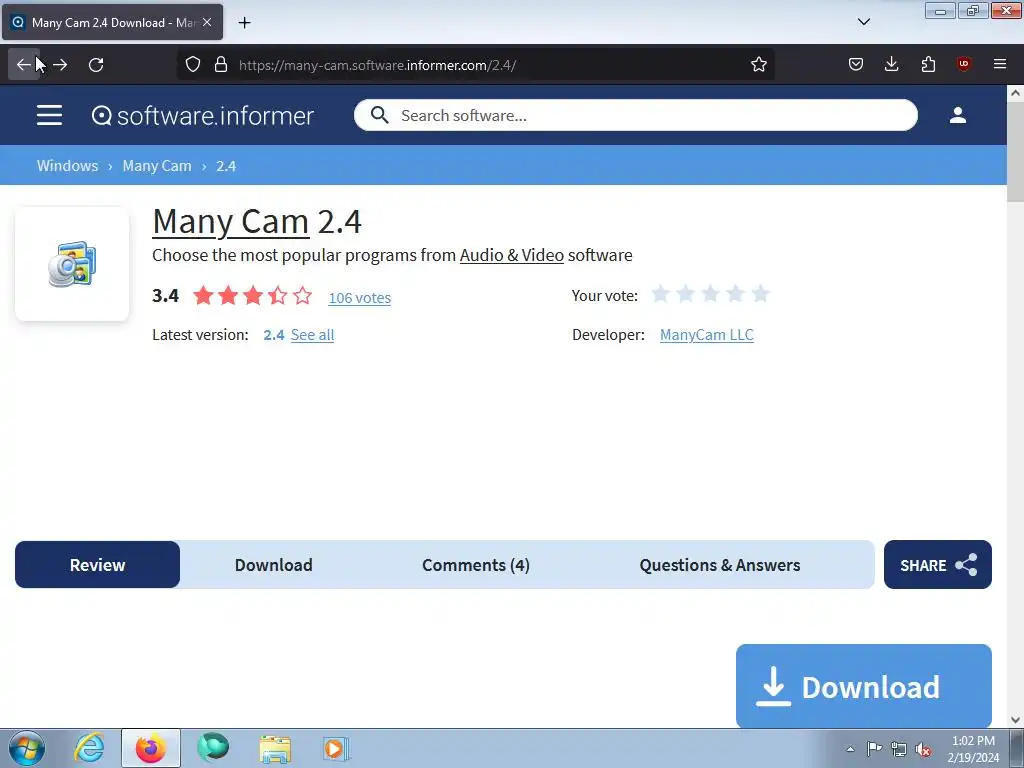Open the extensions puzzle icon

[x=928, y=64]
